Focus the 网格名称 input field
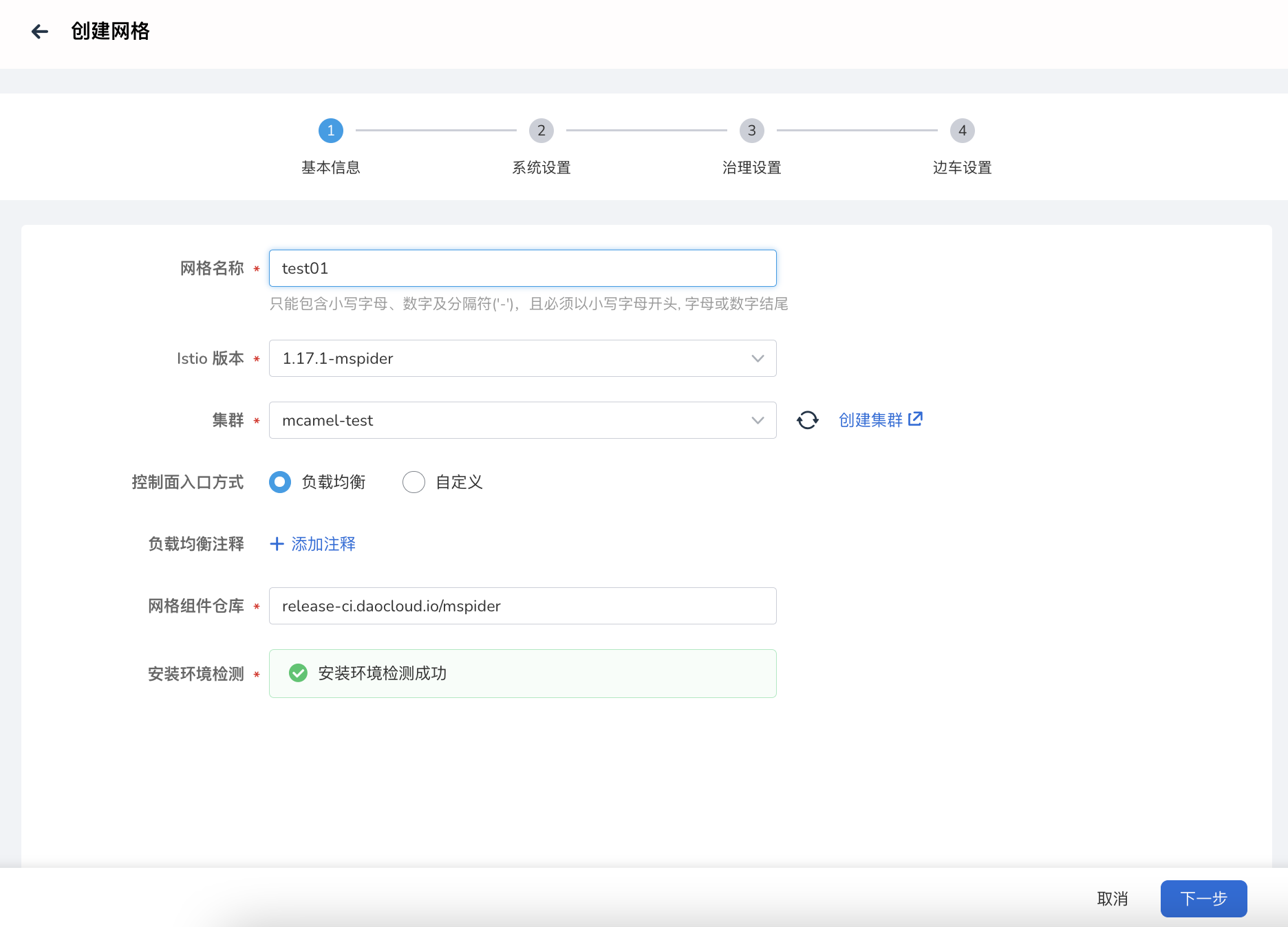 (523, 268)
